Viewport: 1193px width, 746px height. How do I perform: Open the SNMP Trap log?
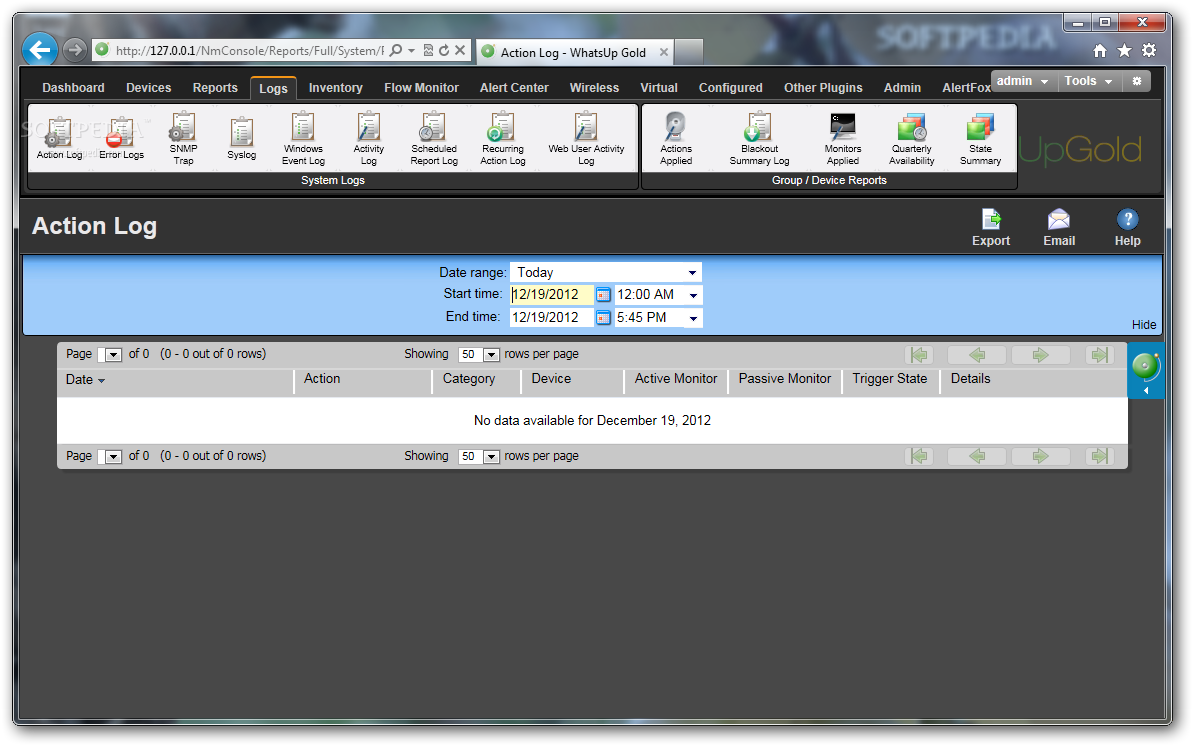tap(183, 138)
